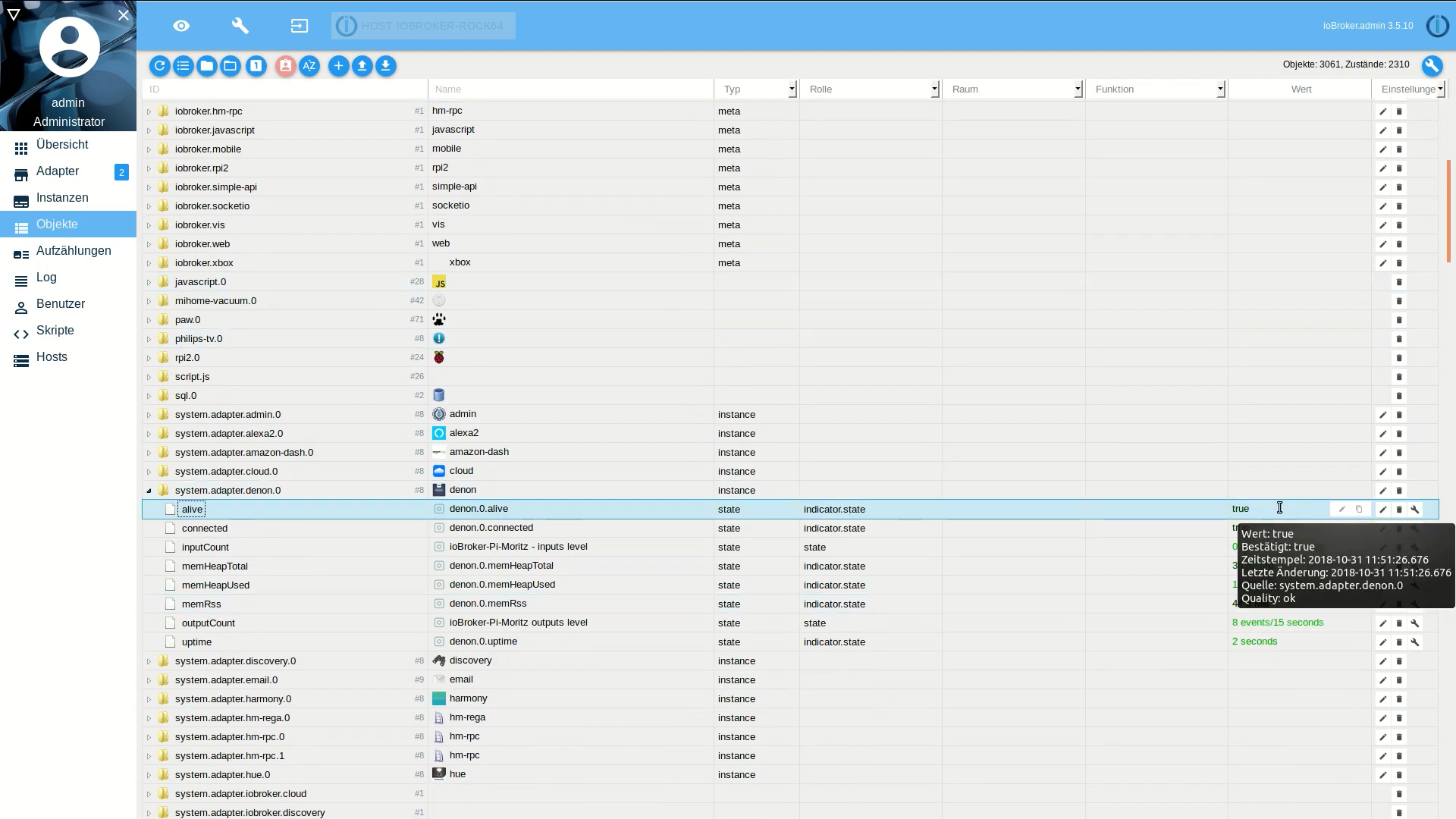Expand sql.0 folder

(x=149, y=396)
